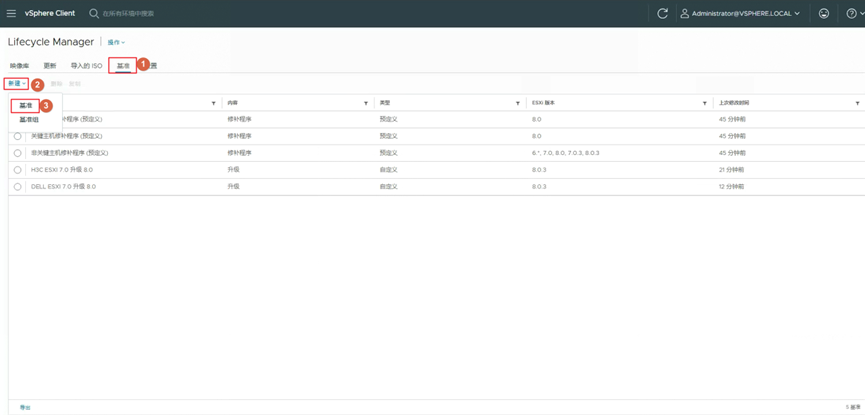Click the 非关键主机修补程序 (预定义) row name
Image resolution: width=865 pixels, height=415 pixels.
[x=70, y=153]
